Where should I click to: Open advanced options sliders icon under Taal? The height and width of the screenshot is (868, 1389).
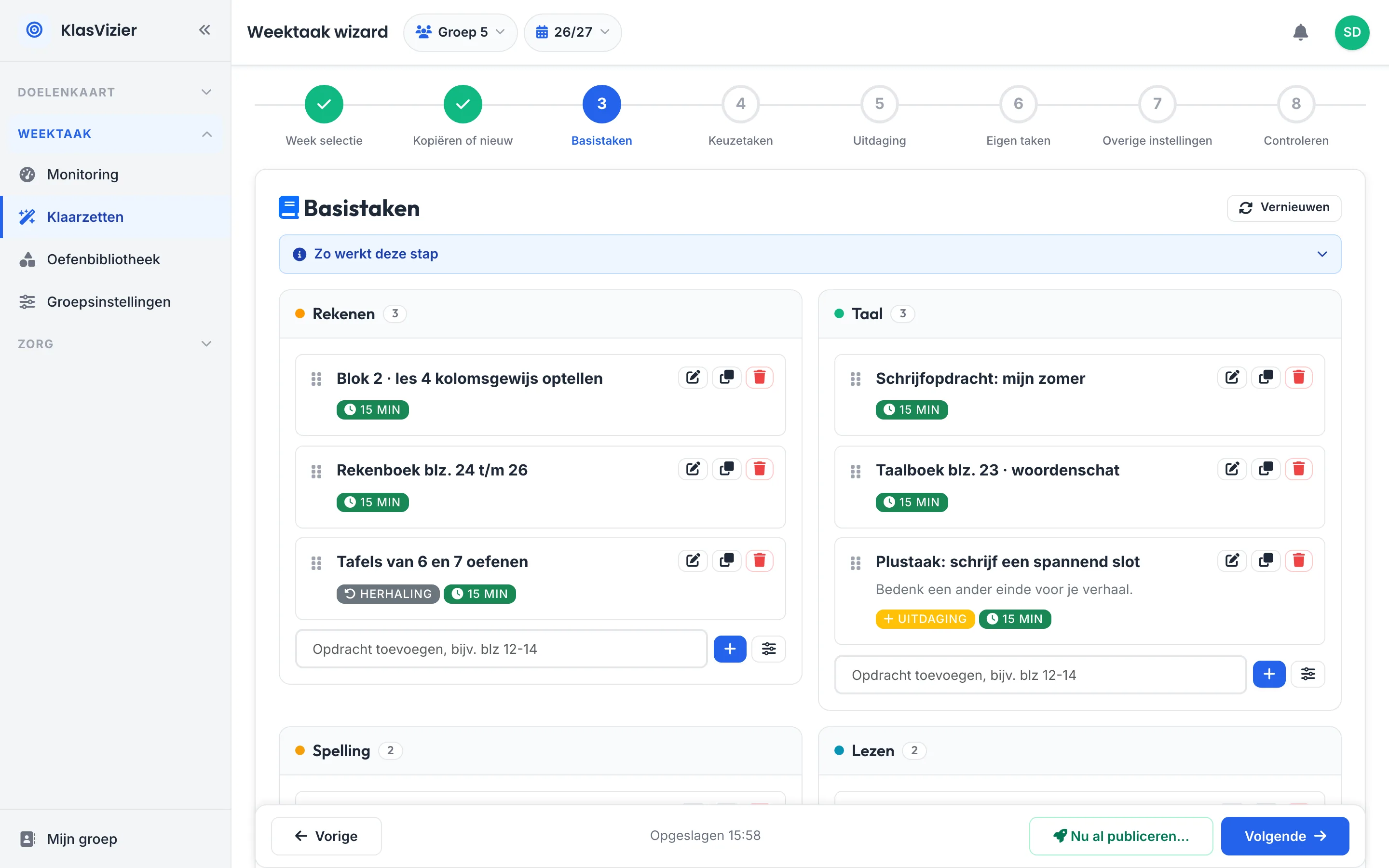pos(1307,674)
